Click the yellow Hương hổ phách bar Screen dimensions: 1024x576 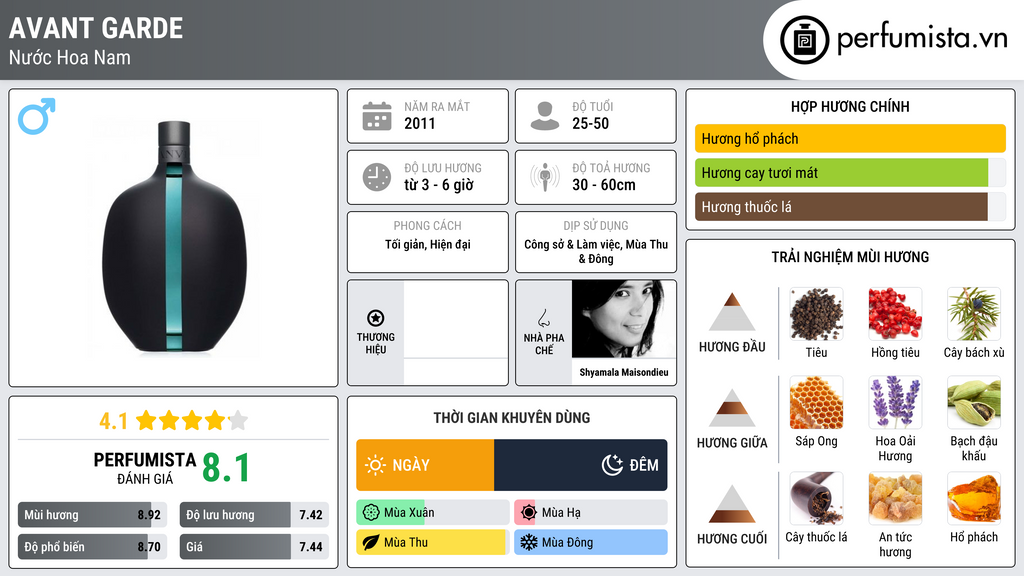click(x=850, y=138)
